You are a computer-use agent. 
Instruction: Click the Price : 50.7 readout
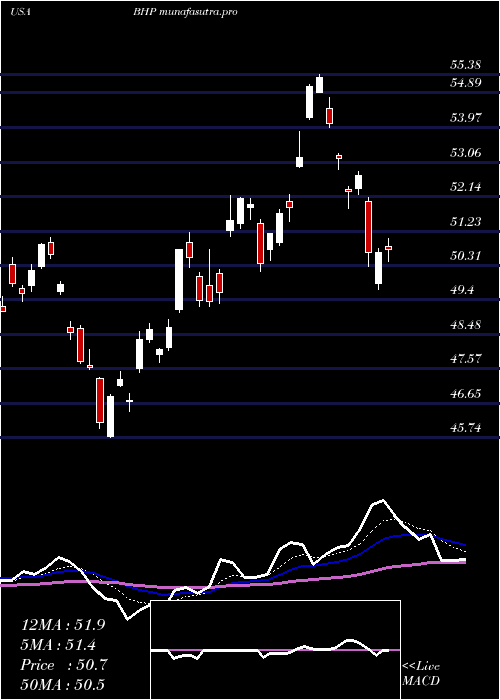click(x=63, y=665)
